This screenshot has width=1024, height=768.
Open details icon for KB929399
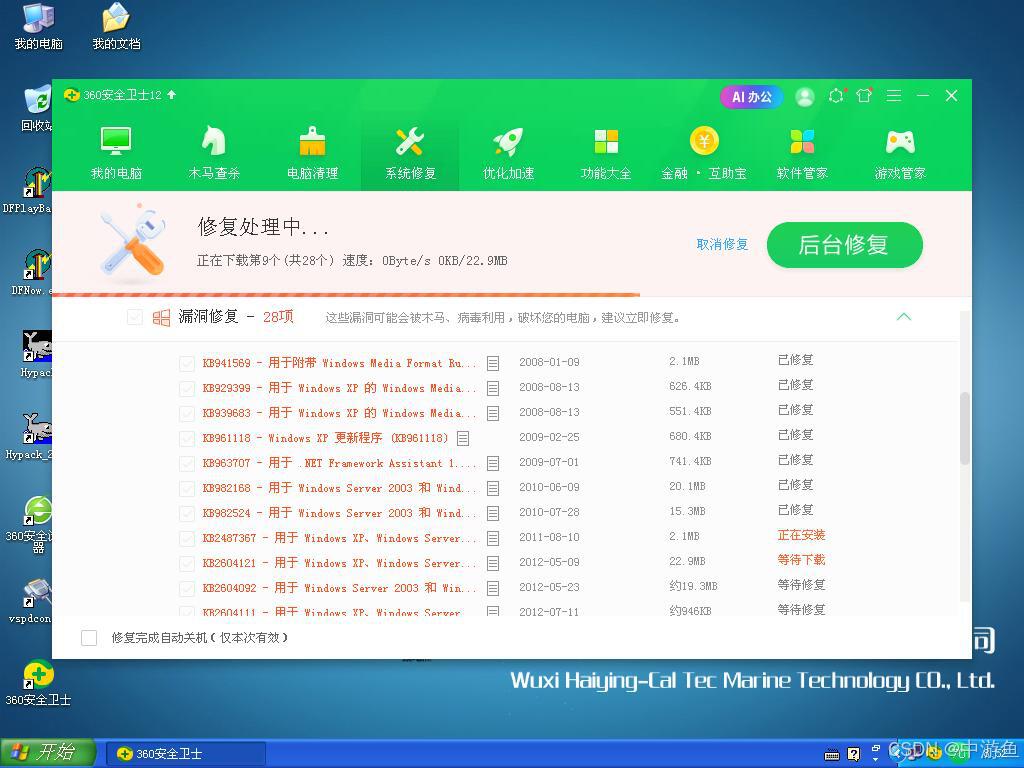tap(493, 388)
